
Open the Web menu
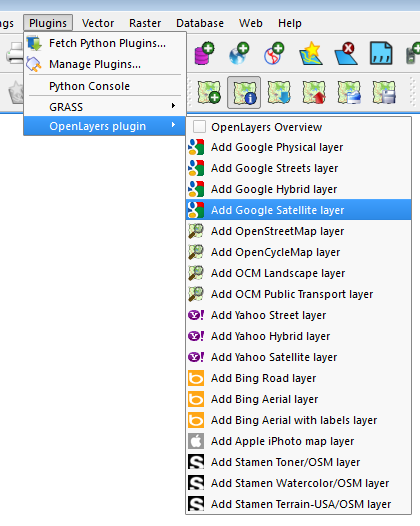251,23
